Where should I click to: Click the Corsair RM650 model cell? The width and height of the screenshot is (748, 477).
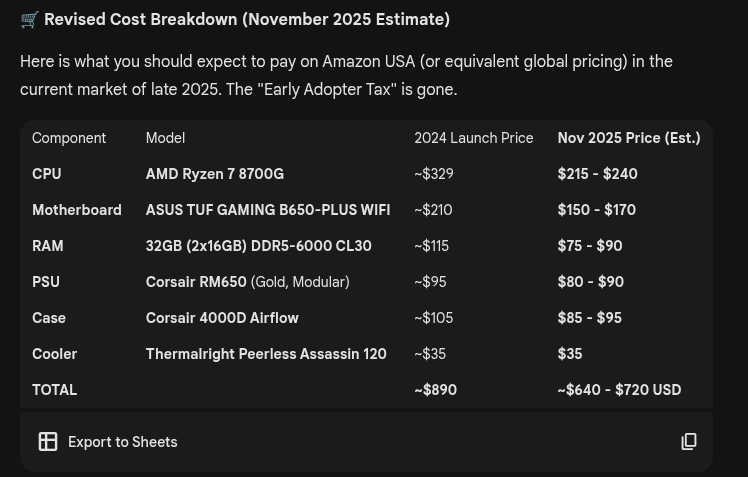(247, 282)
